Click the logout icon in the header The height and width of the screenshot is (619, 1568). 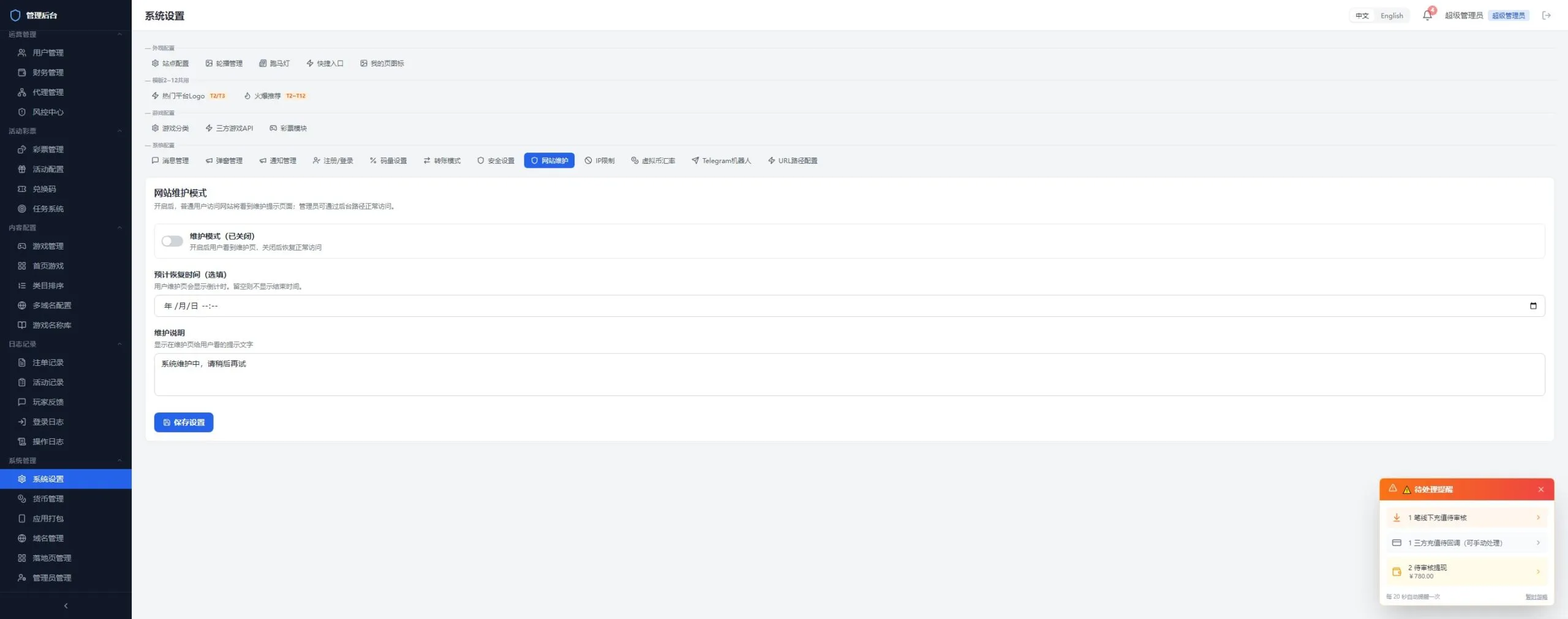point(1547,15)
